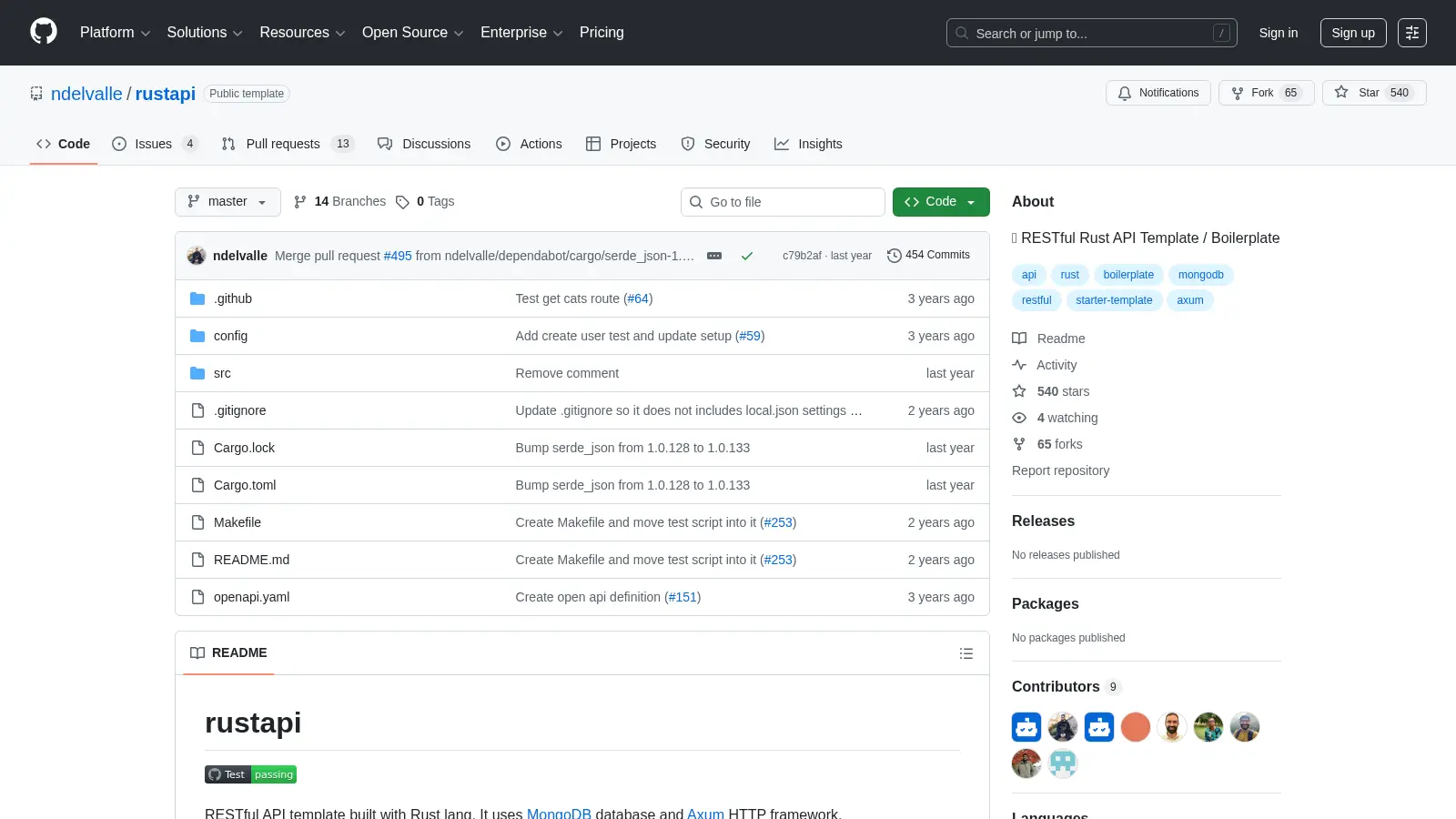The height and width of the screenshot is (819, 1456).
Task: Open the first contributor avatar
Action: tap(1026, 727)
